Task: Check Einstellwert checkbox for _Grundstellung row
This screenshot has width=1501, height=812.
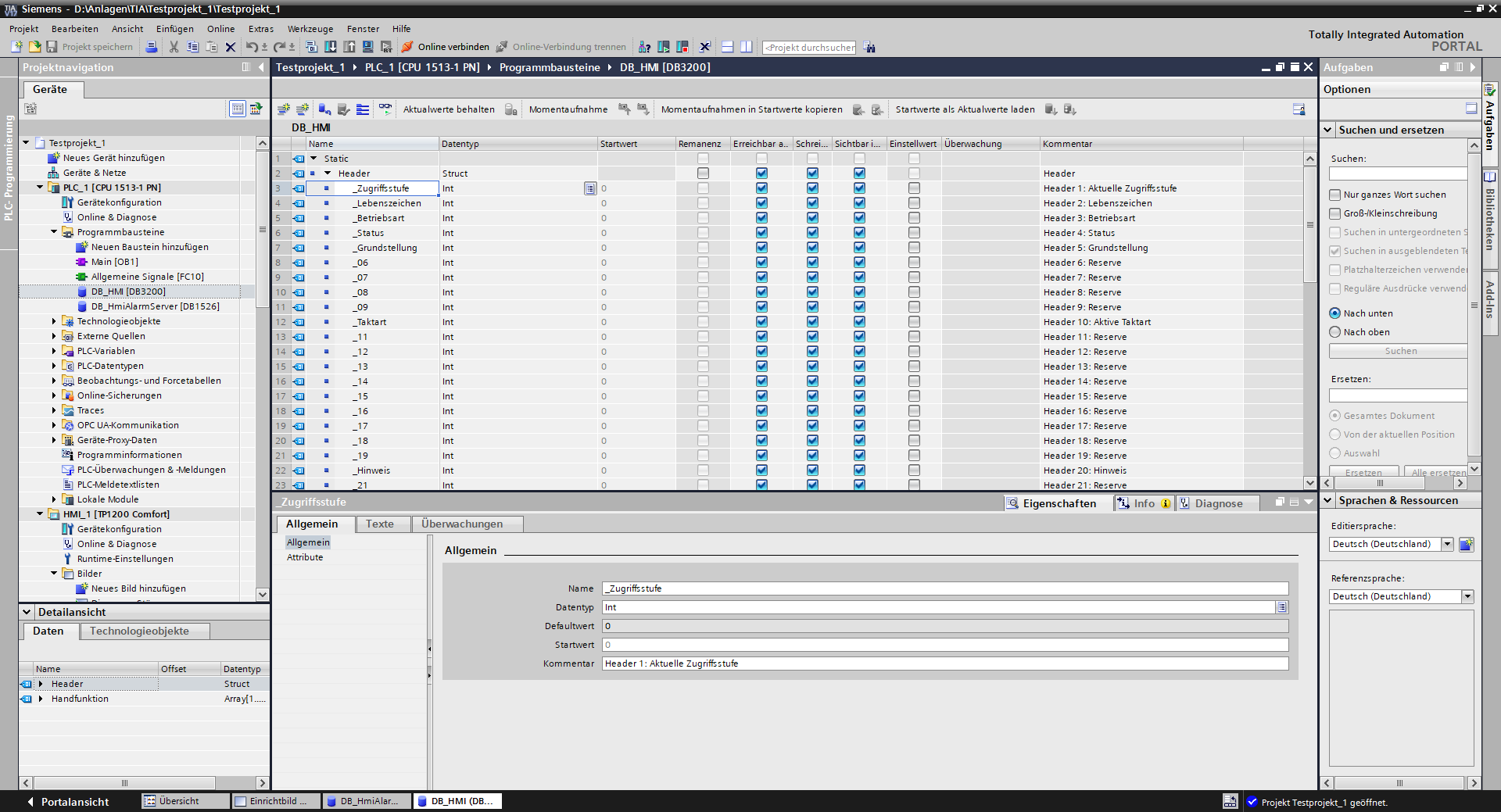Action: click(x=914, y=248)
